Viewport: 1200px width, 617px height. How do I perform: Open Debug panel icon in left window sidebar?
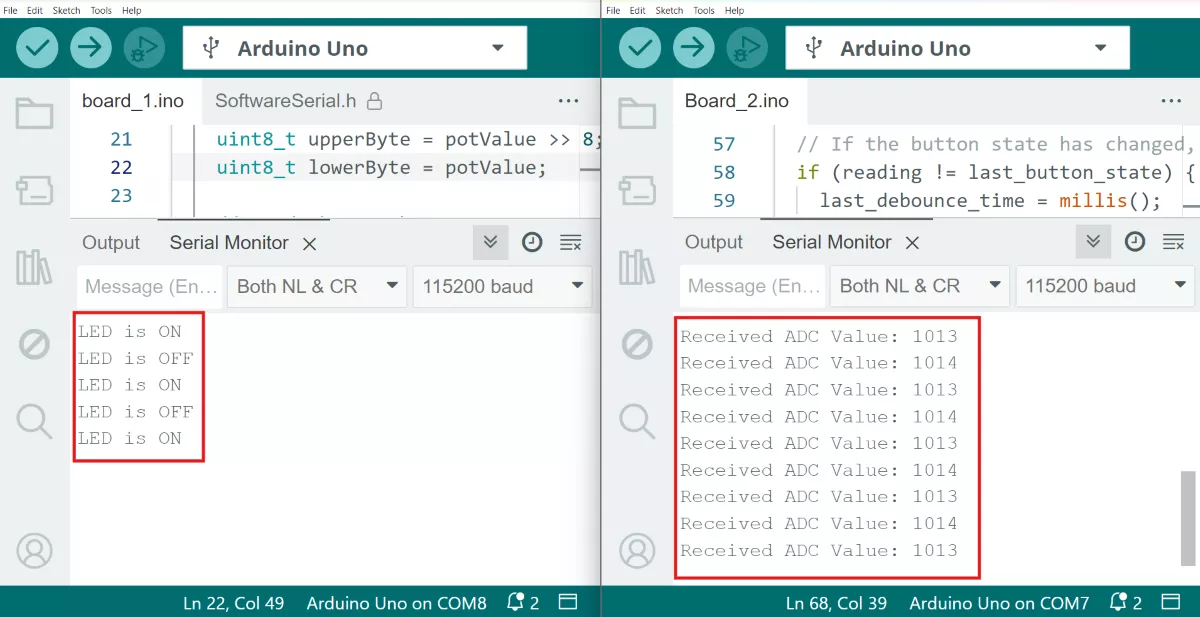pyautogui.click(x=34, y=345)
